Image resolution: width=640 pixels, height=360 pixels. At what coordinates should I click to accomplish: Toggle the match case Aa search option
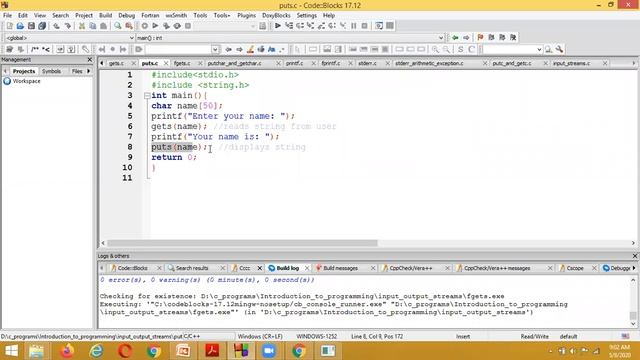coord(271,49)
